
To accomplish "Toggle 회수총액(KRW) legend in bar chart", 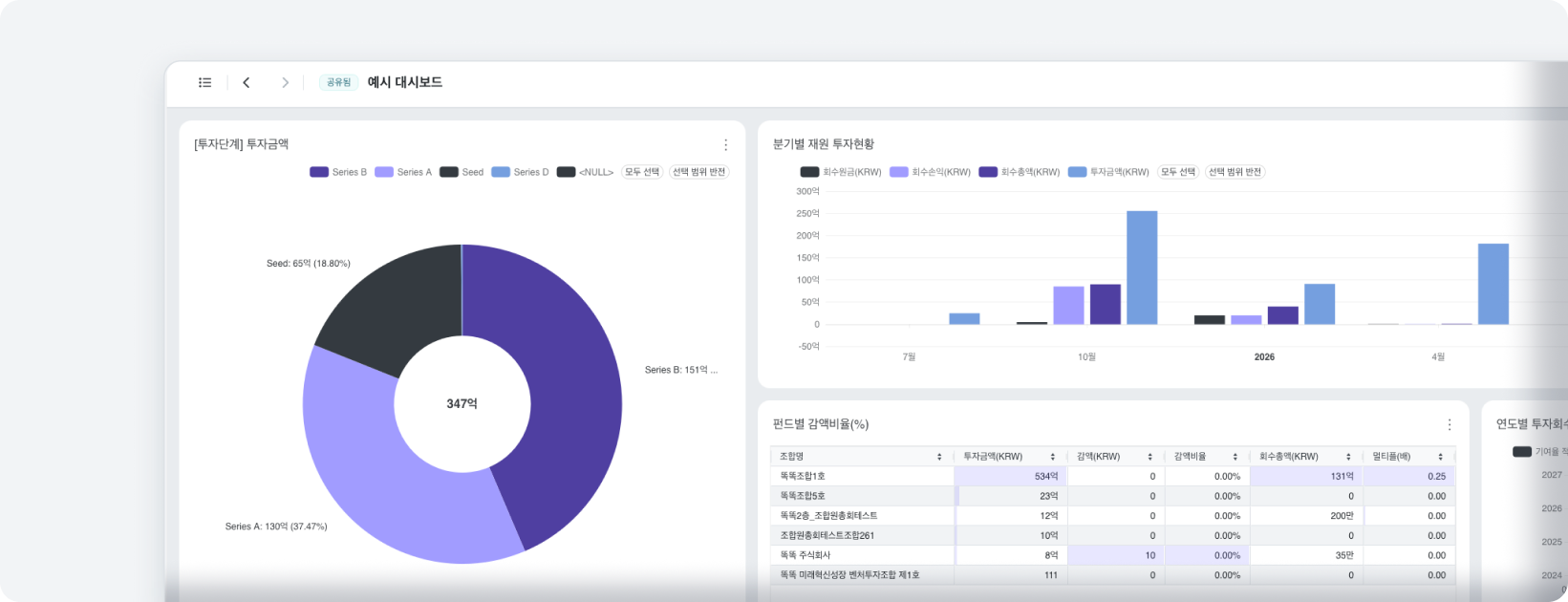I will tap(1020, 172).
